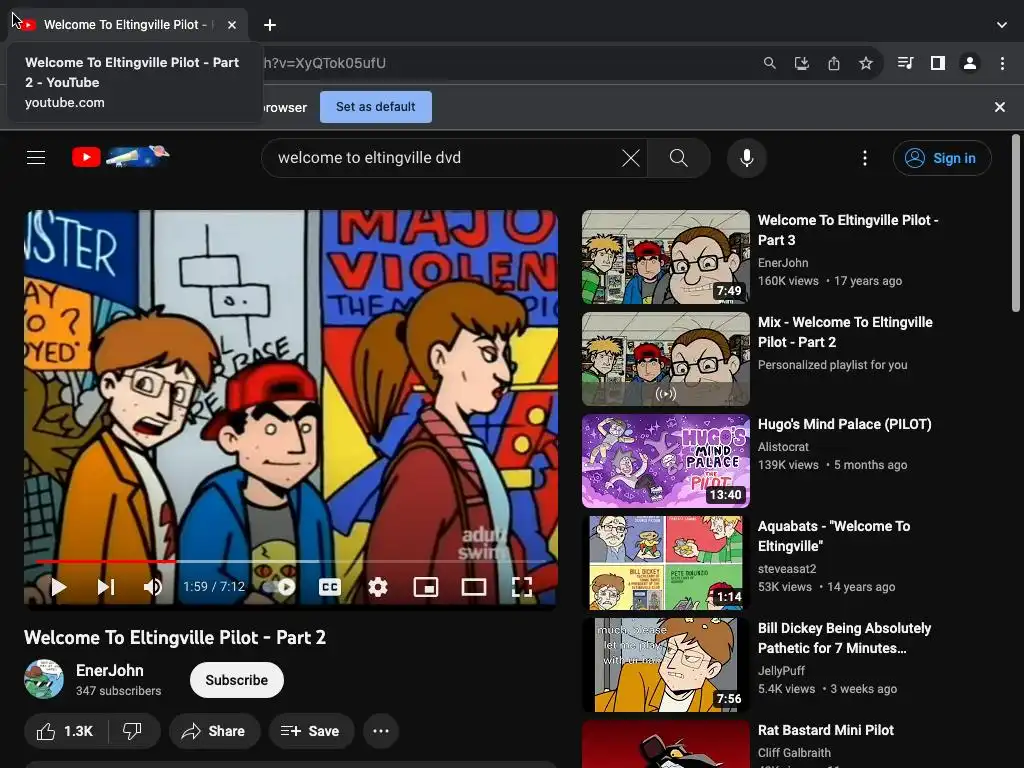The image size is (1024, 768).
Task: Toggle the browser side panel
Action: [x=938, y=63]
